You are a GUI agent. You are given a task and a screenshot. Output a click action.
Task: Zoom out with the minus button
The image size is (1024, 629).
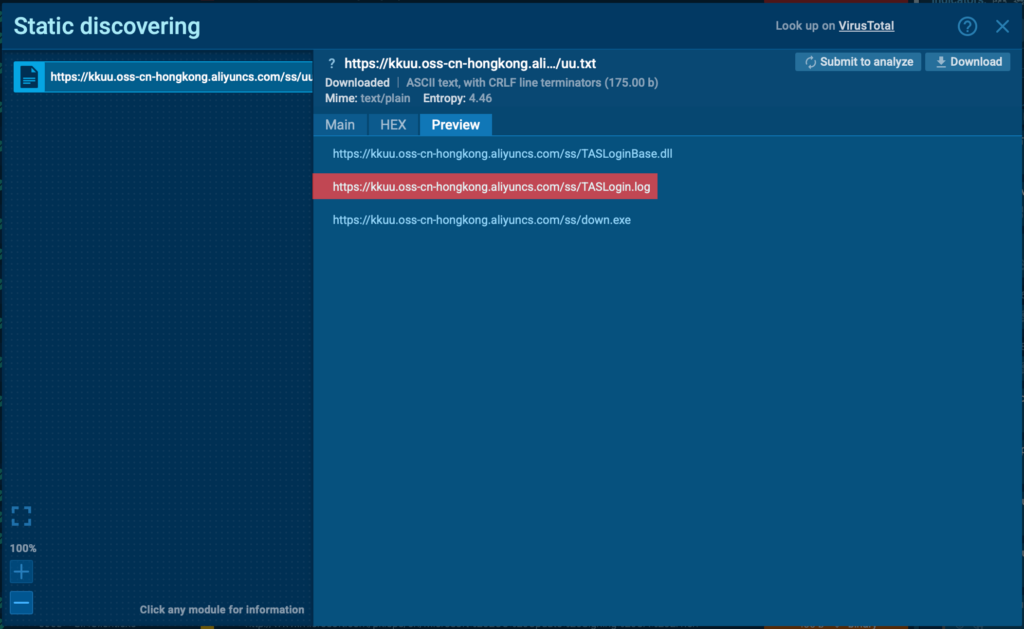point(21,603)
